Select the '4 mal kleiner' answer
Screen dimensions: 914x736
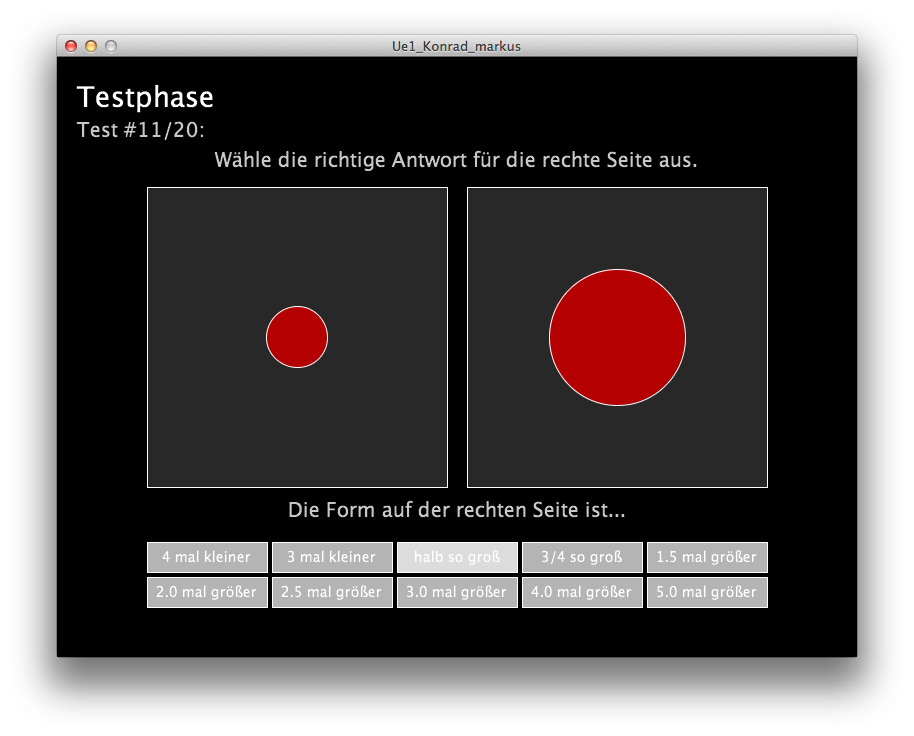207,557
